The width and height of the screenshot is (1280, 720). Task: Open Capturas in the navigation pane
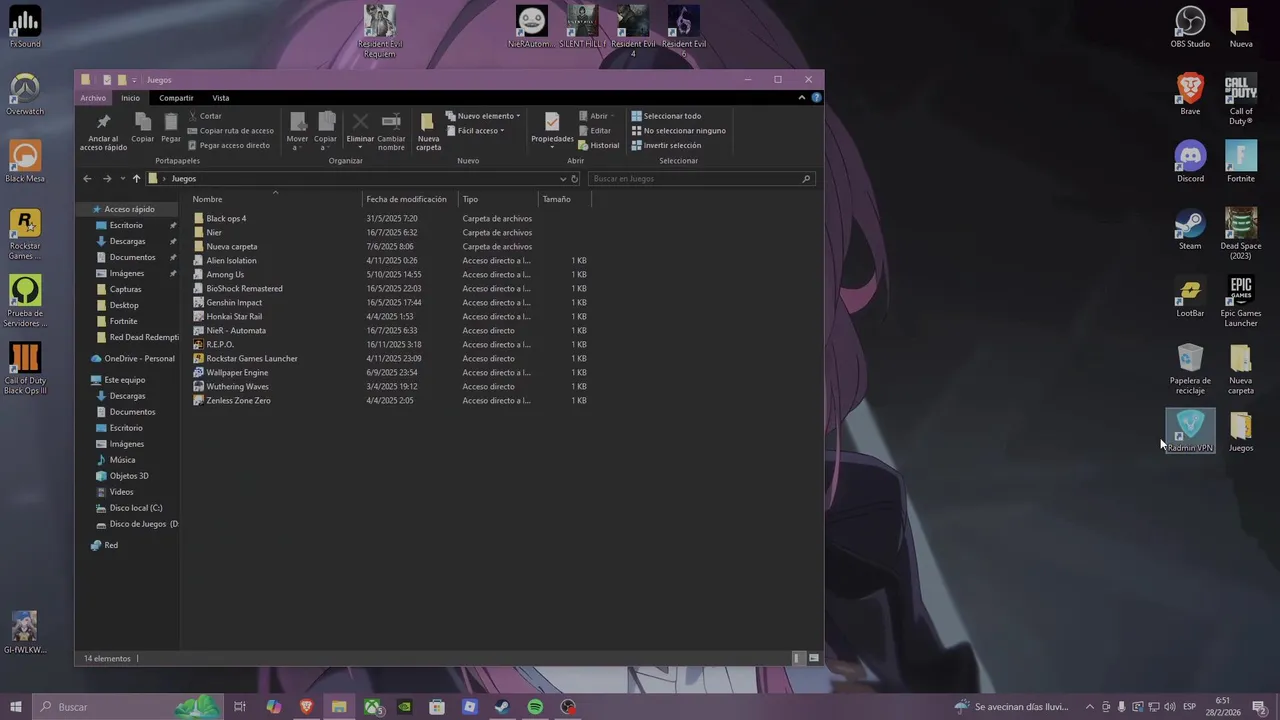point(125,290)
